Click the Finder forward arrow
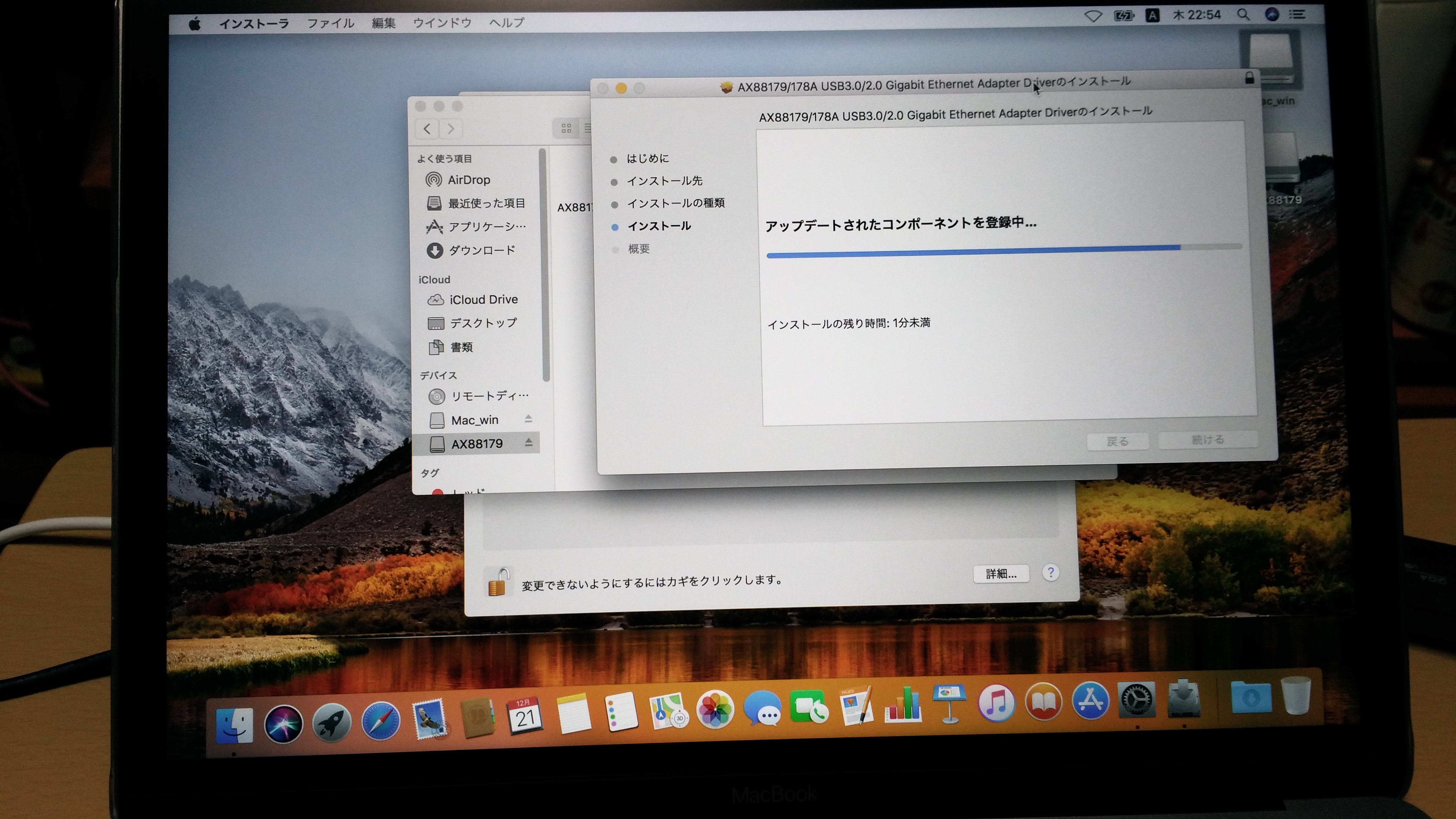1456x819 pixels. (450, 129)
